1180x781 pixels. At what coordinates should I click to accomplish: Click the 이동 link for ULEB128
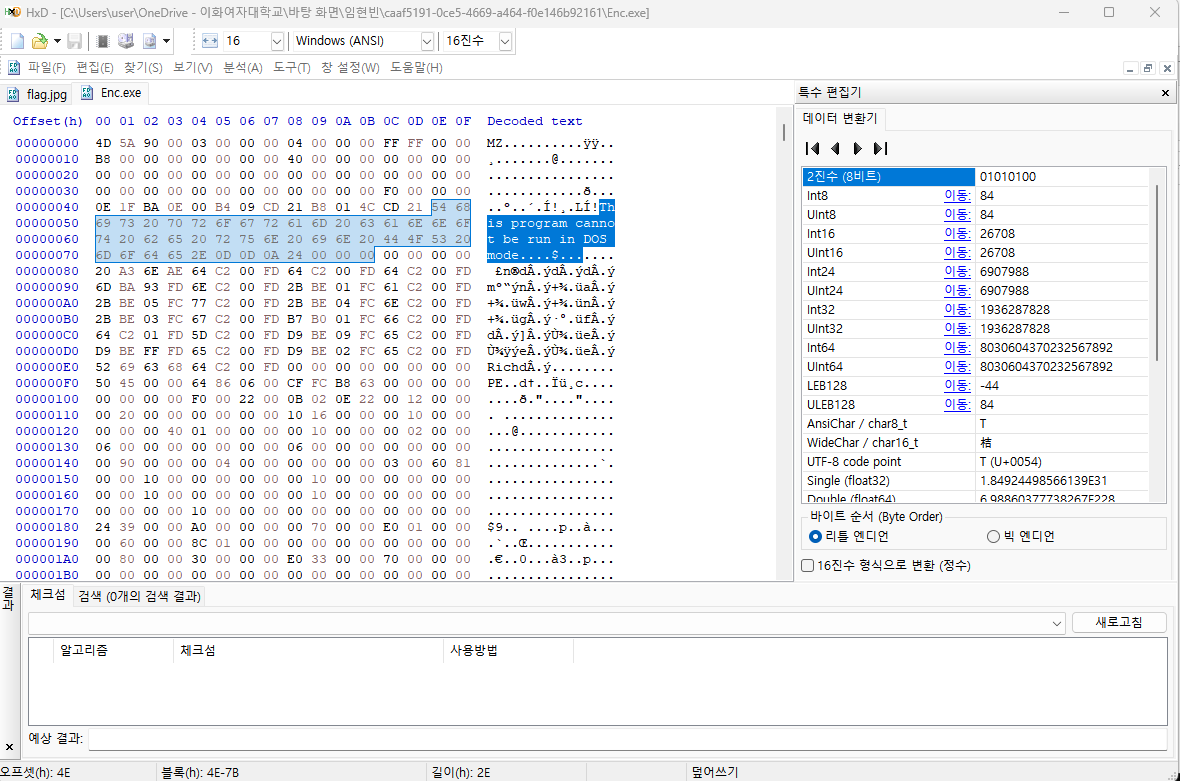(x=957, y=404)
